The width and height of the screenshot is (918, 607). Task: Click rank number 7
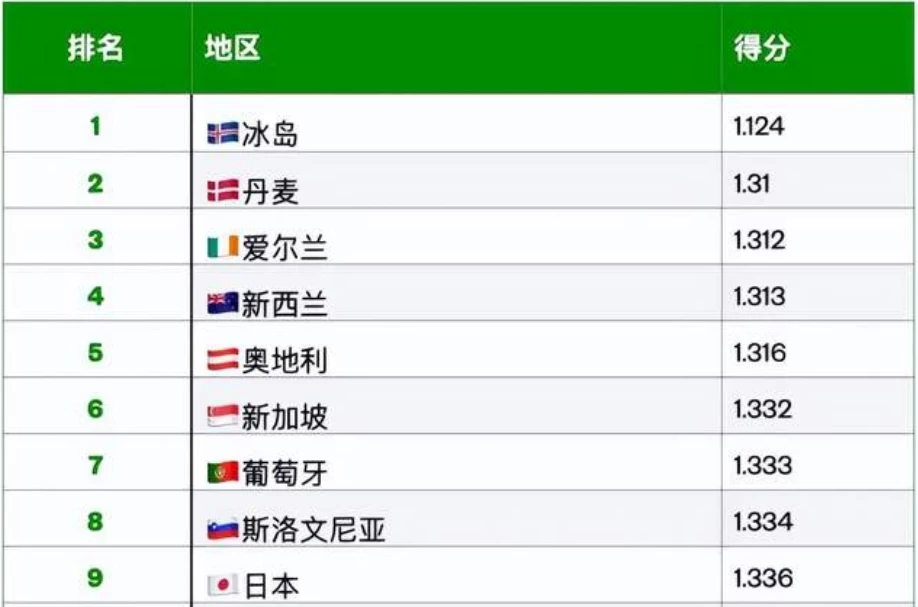pyautogui.click(x=95, y=466)
